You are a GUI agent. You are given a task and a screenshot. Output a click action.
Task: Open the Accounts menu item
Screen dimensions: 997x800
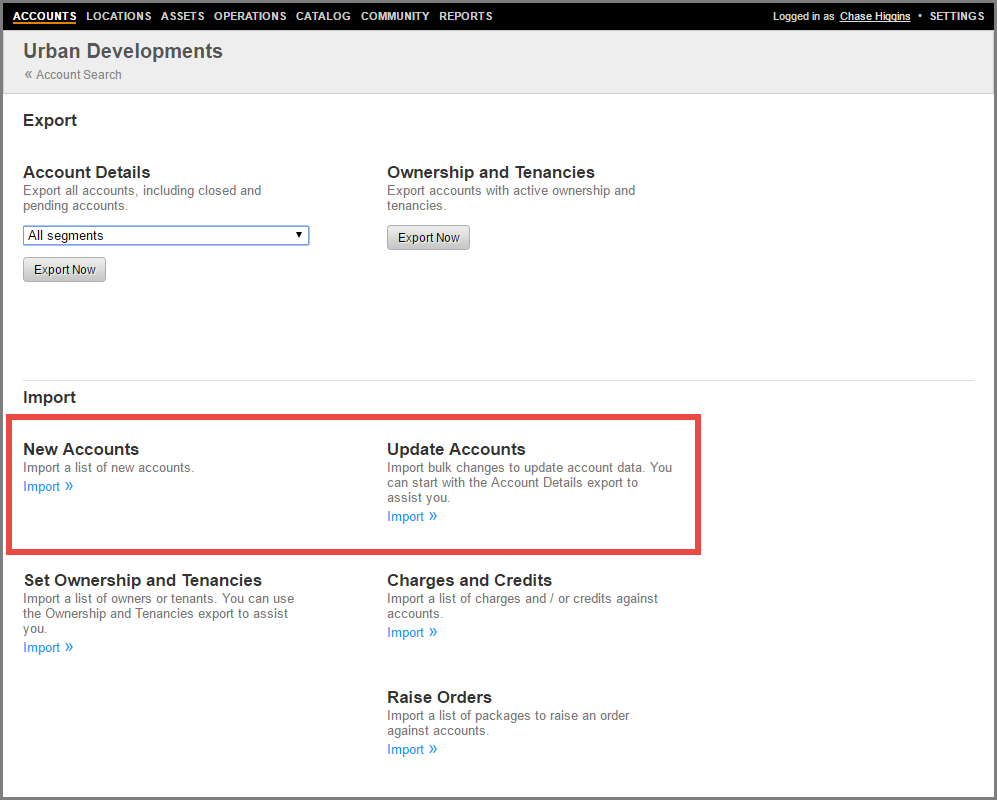coord(44,16)
